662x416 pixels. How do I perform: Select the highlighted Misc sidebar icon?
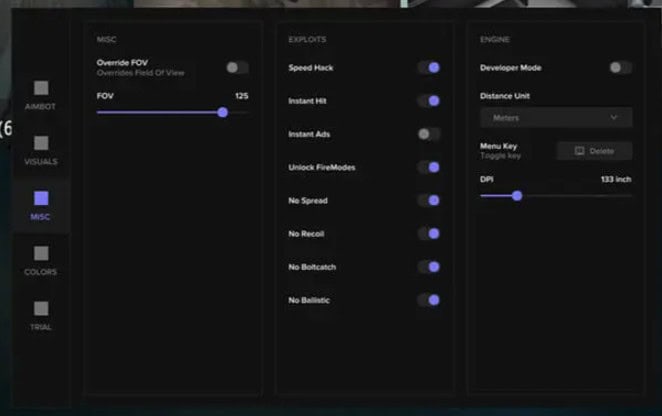tap(41, 199)
